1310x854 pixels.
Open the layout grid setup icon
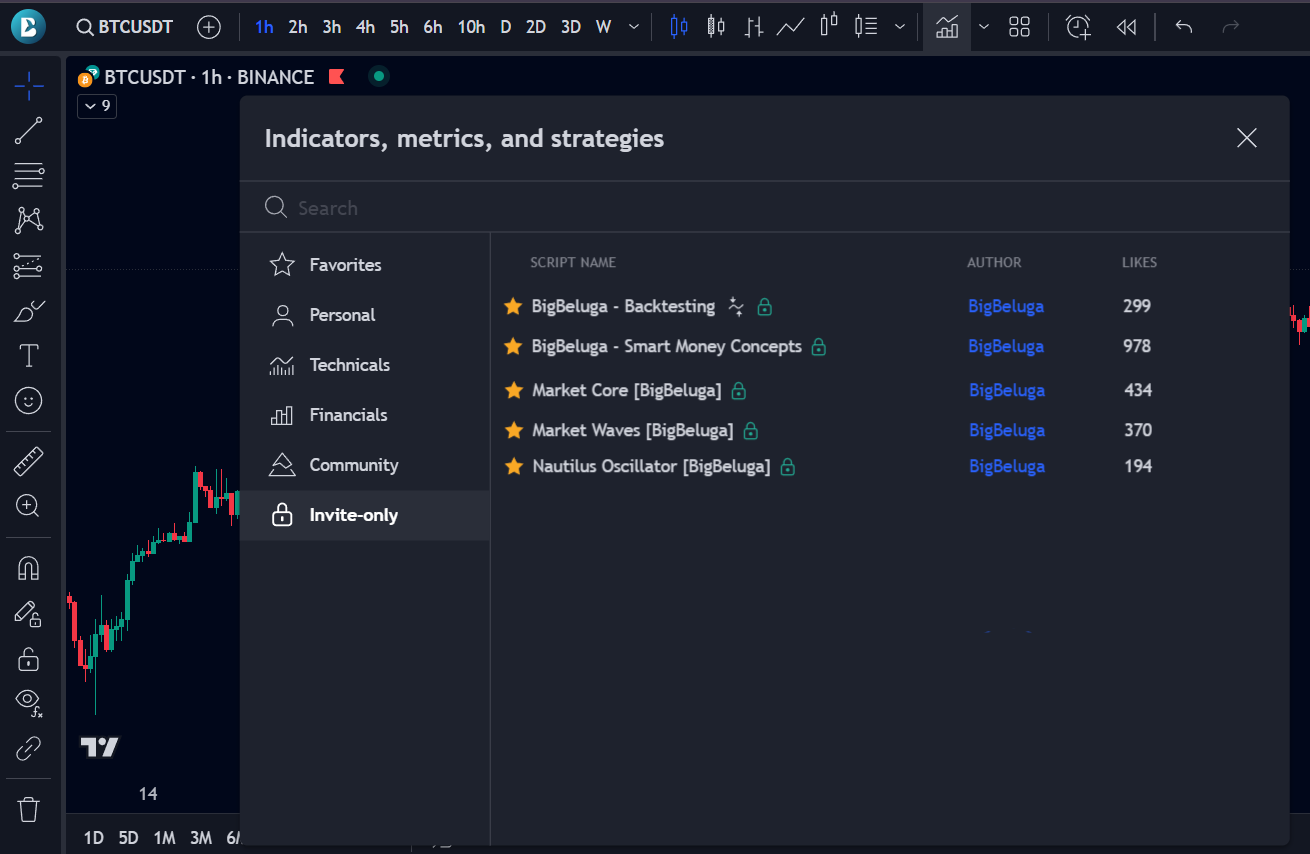pyautogui.click(x=1019, y=27)
